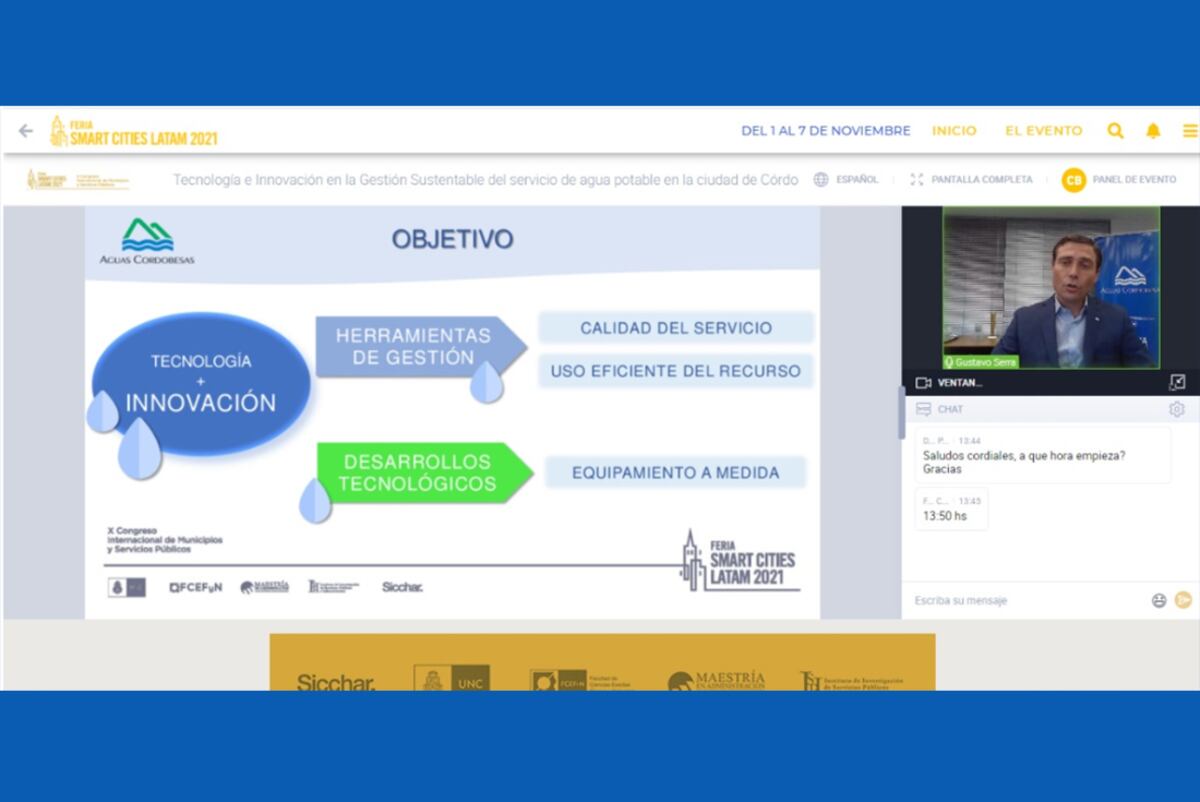
Task: Click the small event logo beside the session title
Action: [78, 180]
